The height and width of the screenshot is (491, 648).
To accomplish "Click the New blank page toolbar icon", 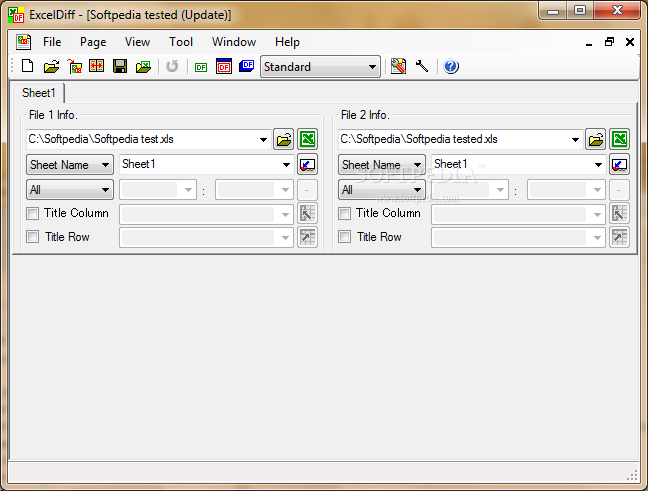I will pyautogui.click(x=28, y=66).
